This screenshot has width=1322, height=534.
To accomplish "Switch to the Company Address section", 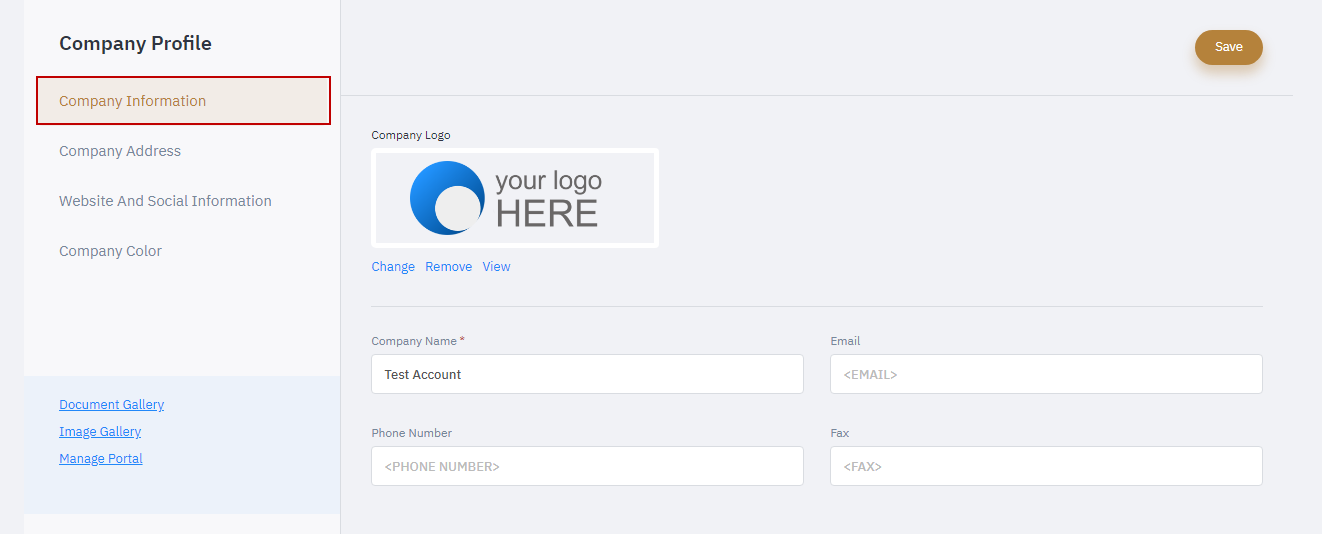I will pos(120,151).
